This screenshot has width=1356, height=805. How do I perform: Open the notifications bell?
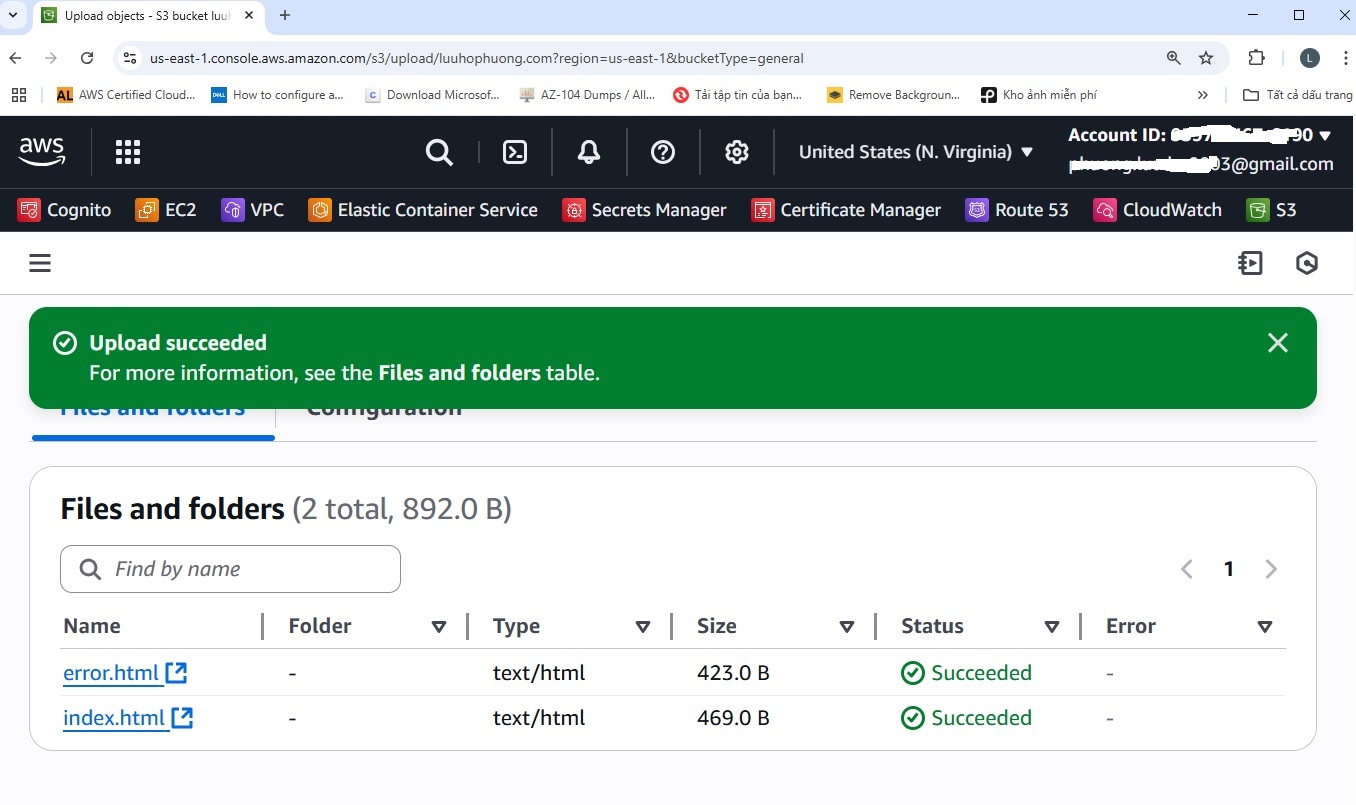pos(589,152)
